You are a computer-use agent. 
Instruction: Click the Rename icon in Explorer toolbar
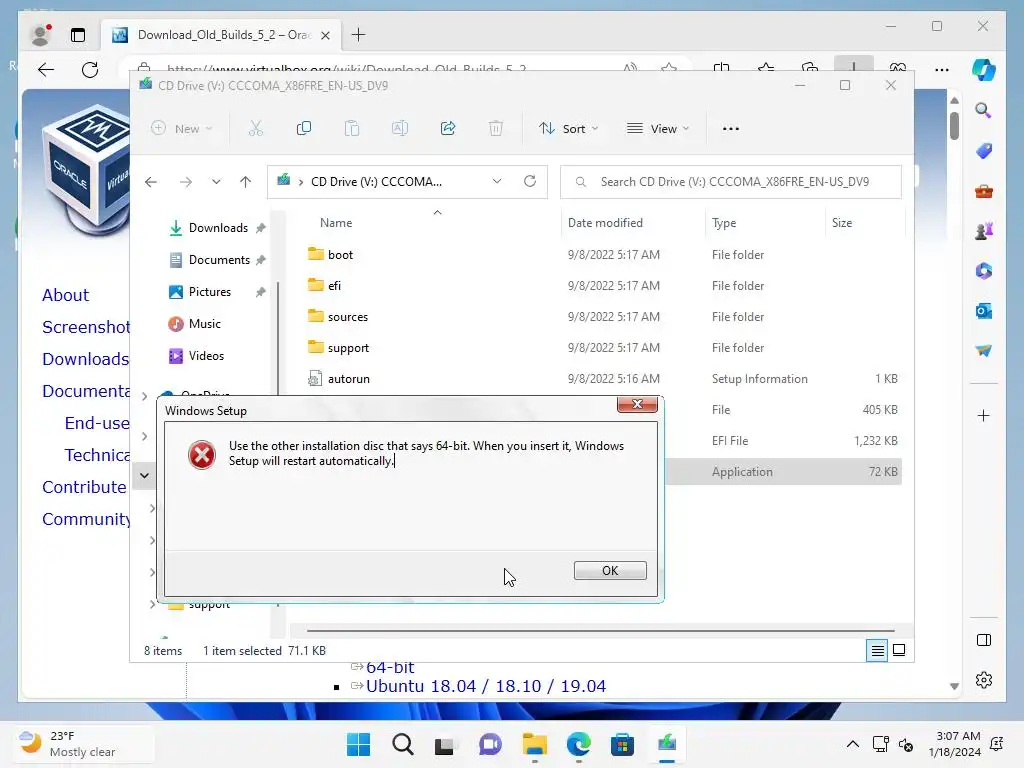coord(400,129)
